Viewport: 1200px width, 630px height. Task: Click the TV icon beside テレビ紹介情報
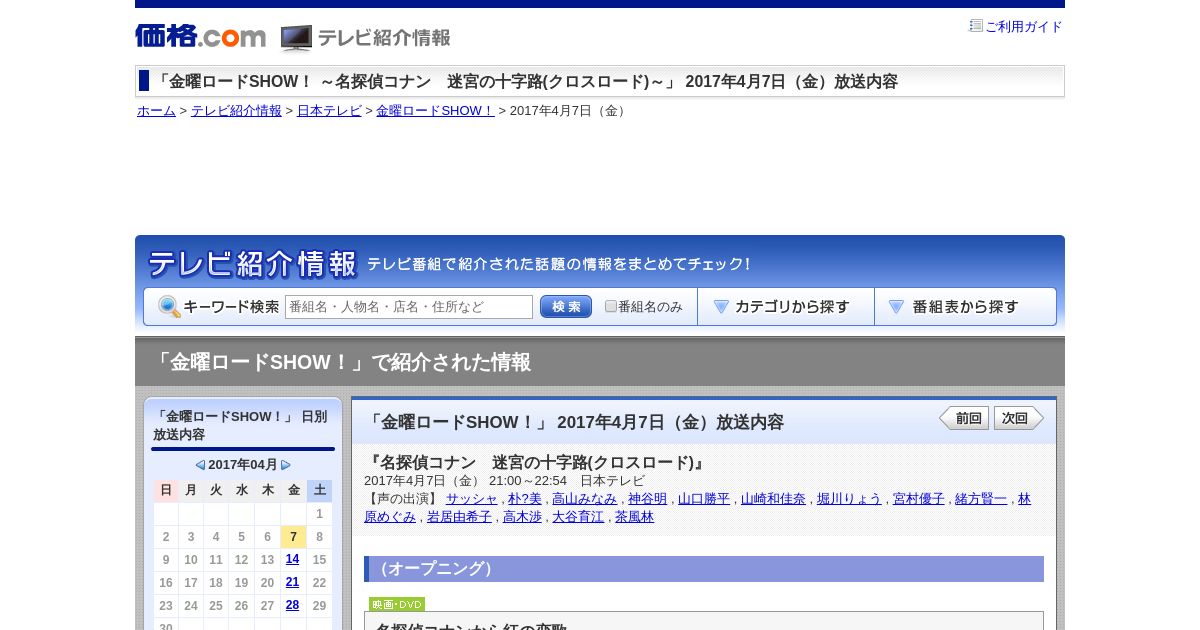[x=296, y=38]
